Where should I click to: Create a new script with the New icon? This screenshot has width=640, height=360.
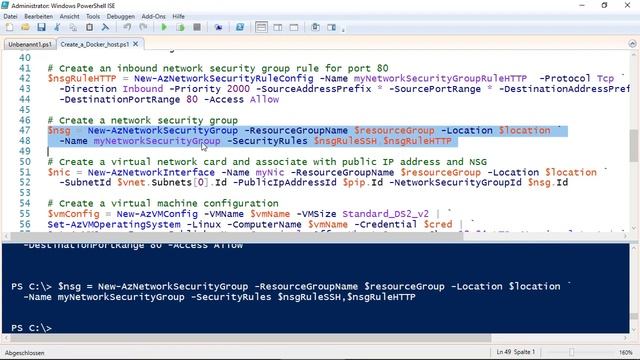tap(9, 27)
